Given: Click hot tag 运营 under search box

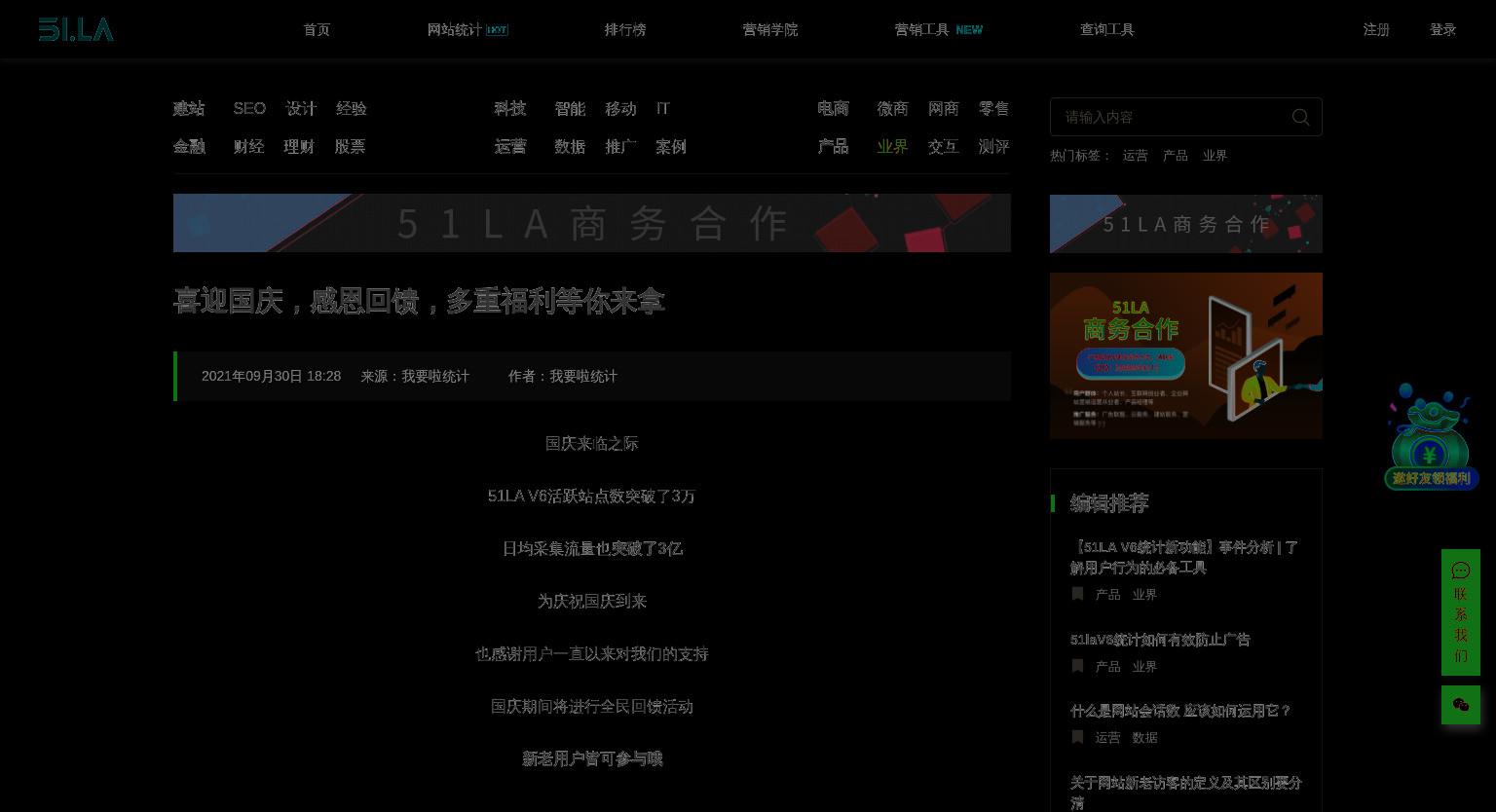Looking at the screenshot, I should [x=1135, y=156].
